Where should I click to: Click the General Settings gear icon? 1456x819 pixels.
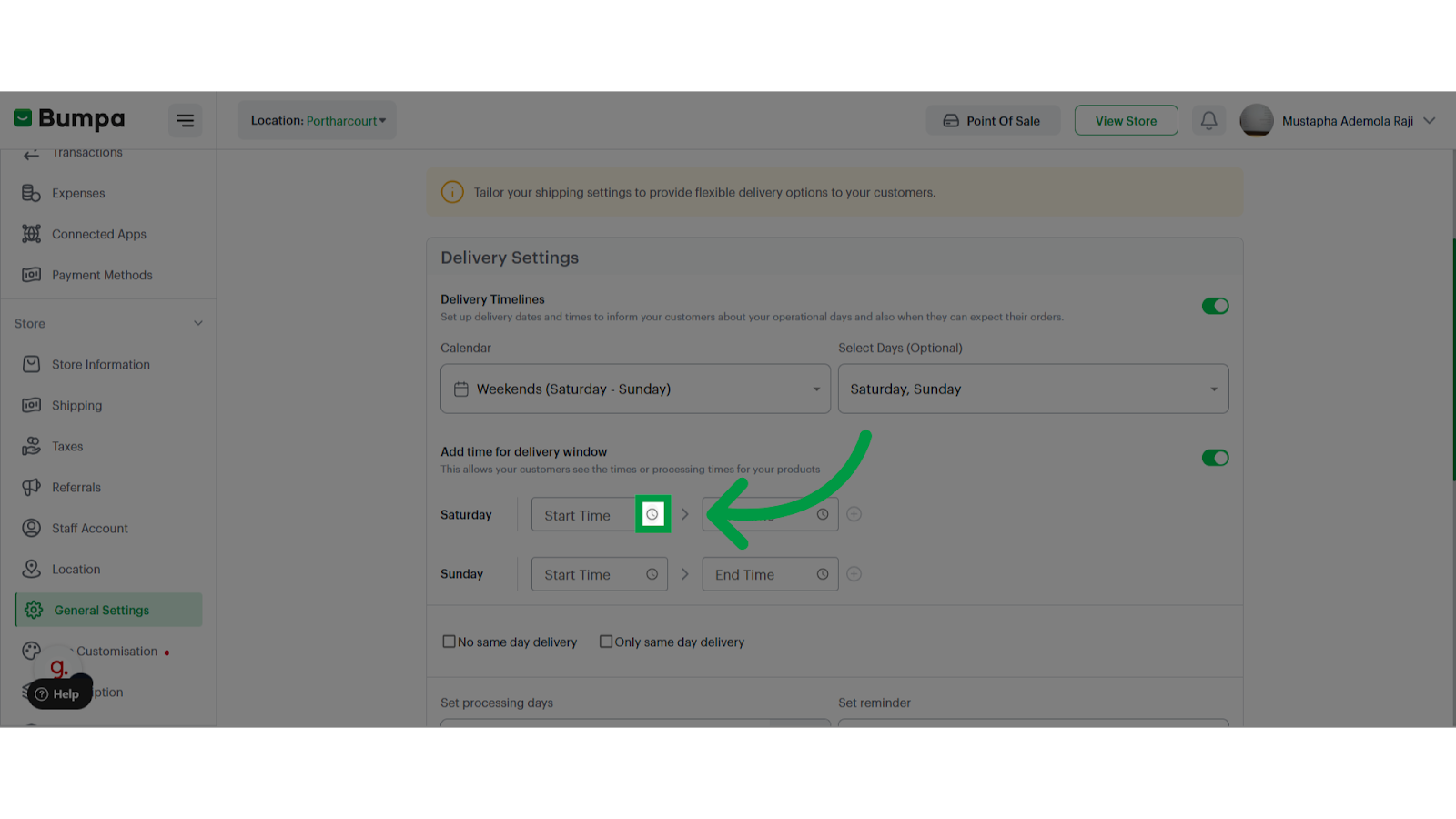pyautogui.click(x=35, y=610)
